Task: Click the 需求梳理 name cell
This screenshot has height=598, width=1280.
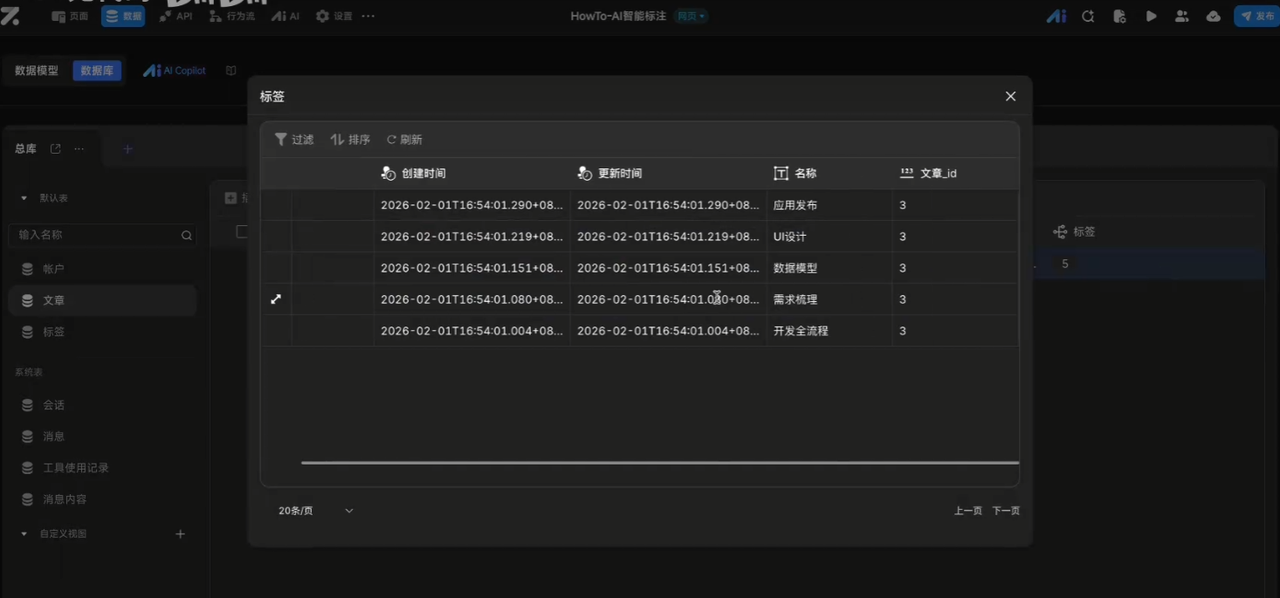Action: click(829, 299)
